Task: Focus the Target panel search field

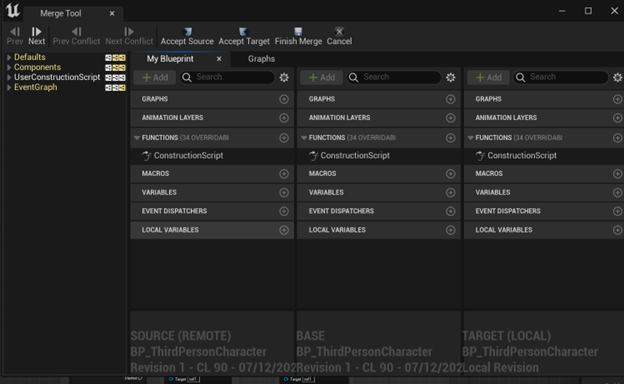Action: pyautogui.click(x=561, y=77)
